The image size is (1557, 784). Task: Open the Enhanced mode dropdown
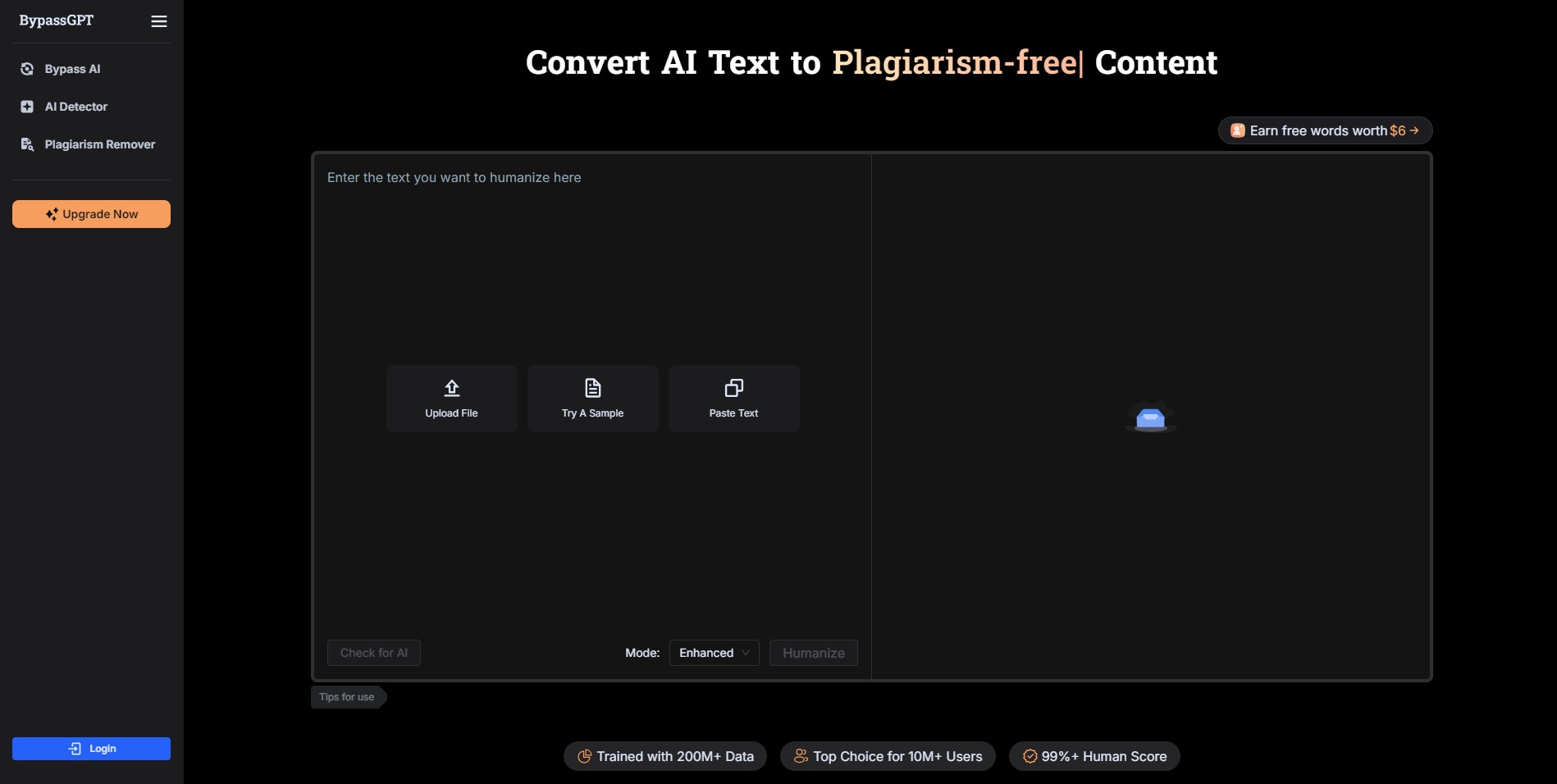(x=715, y=653)
